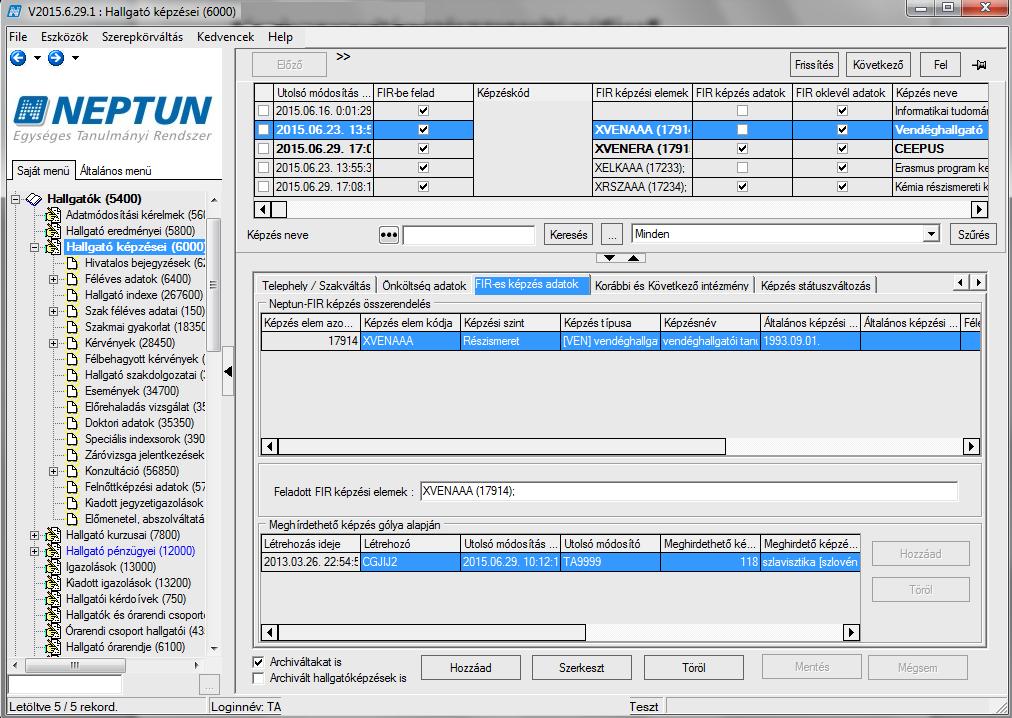Click the Adatmódosítási kérelmek node icon
The width and height of the screenshot is (1012, 718).
click(x=53, y=215)
